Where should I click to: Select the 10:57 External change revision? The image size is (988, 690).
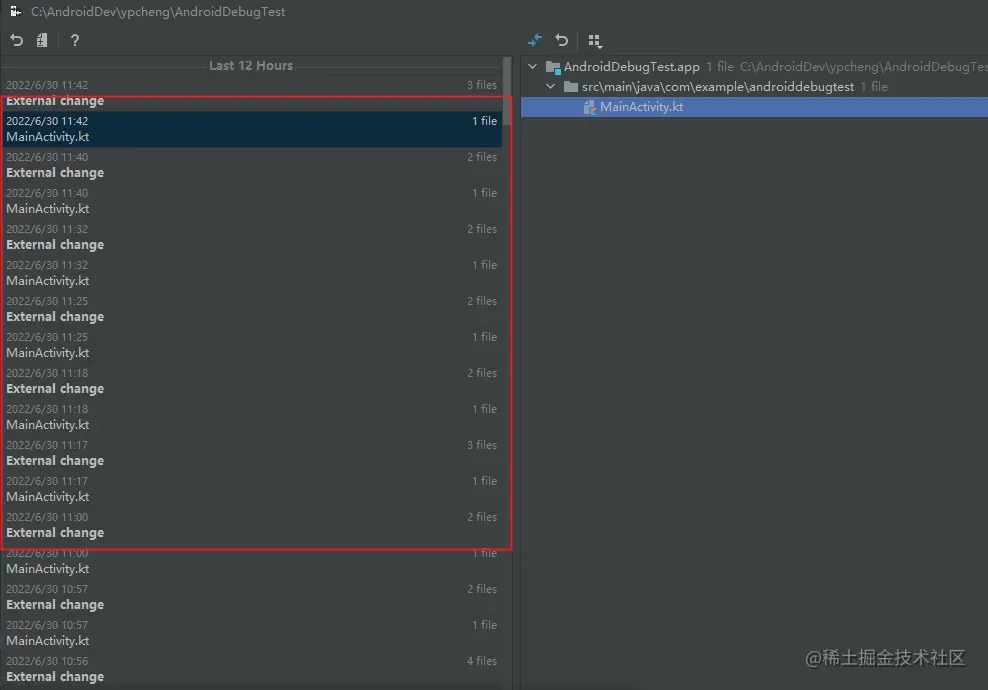[x=251, y=597]
